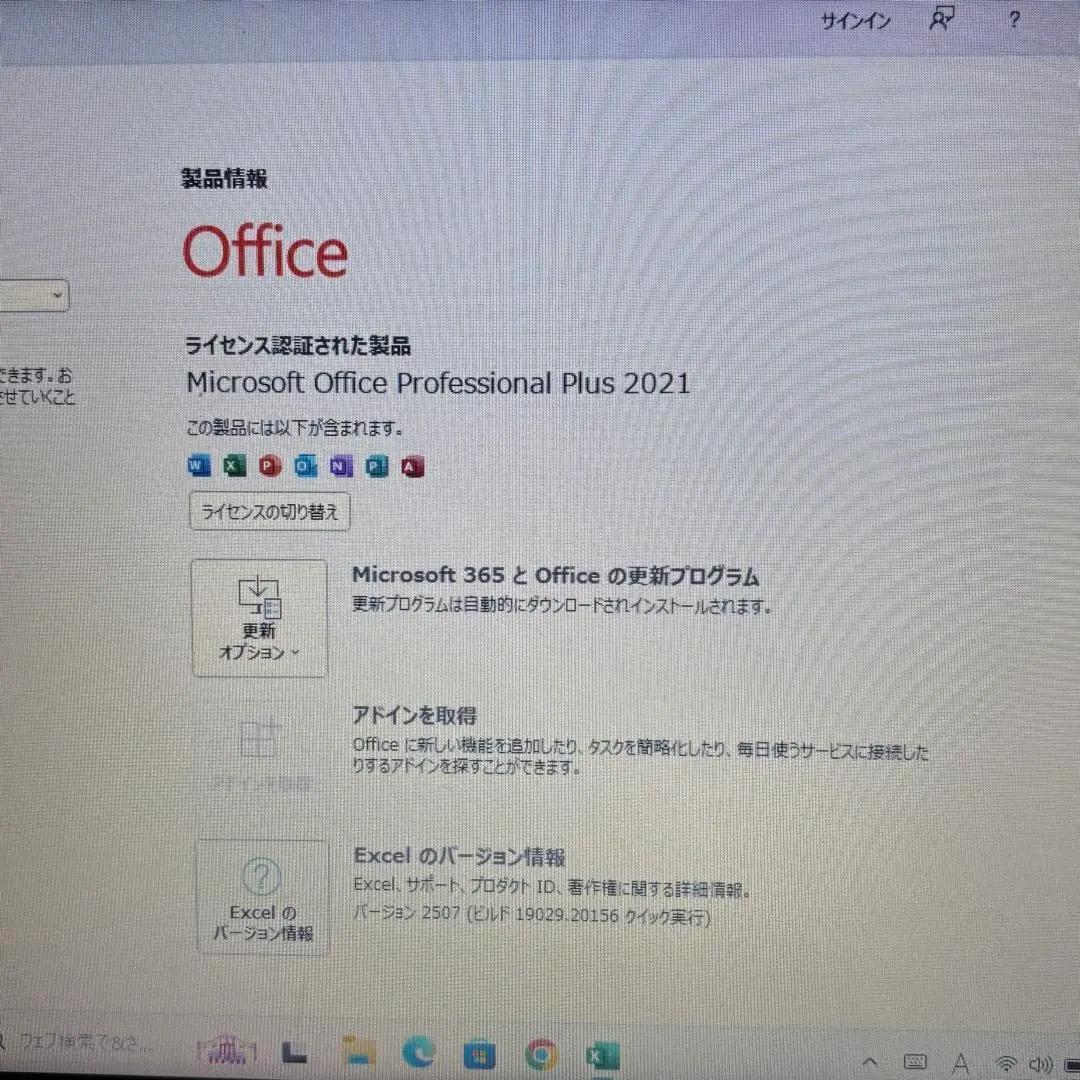Click the Publisher icon

tap(375, 466)
